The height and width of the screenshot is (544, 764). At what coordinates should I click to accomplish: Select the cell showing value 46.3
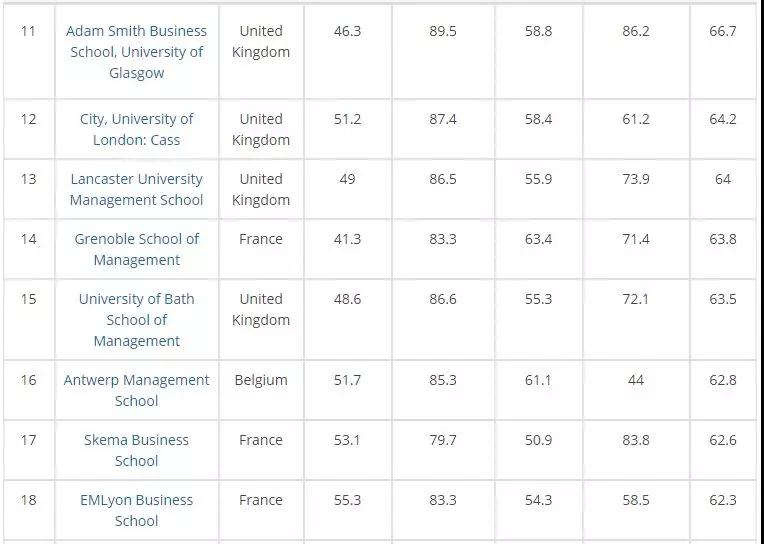coord(347,31)
